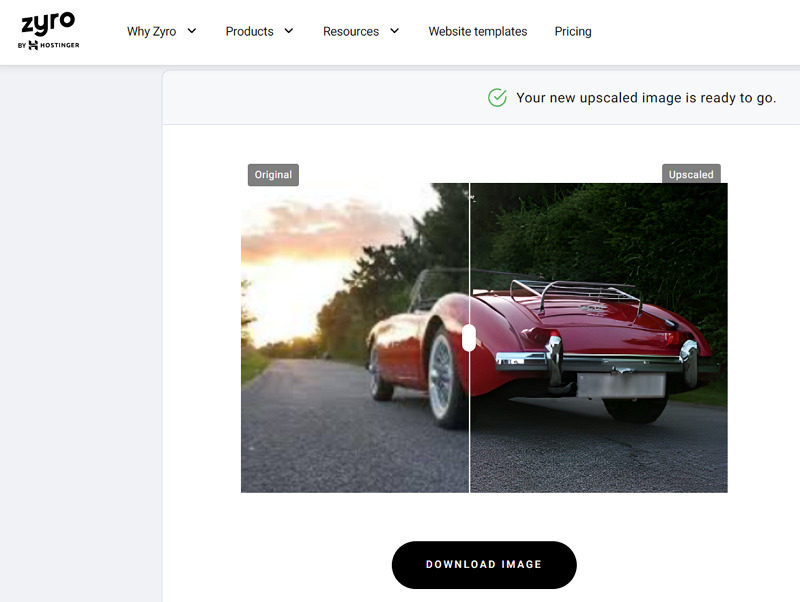Click the Original label badge
This screenshot has width=800, height=602.
(273, 174)
